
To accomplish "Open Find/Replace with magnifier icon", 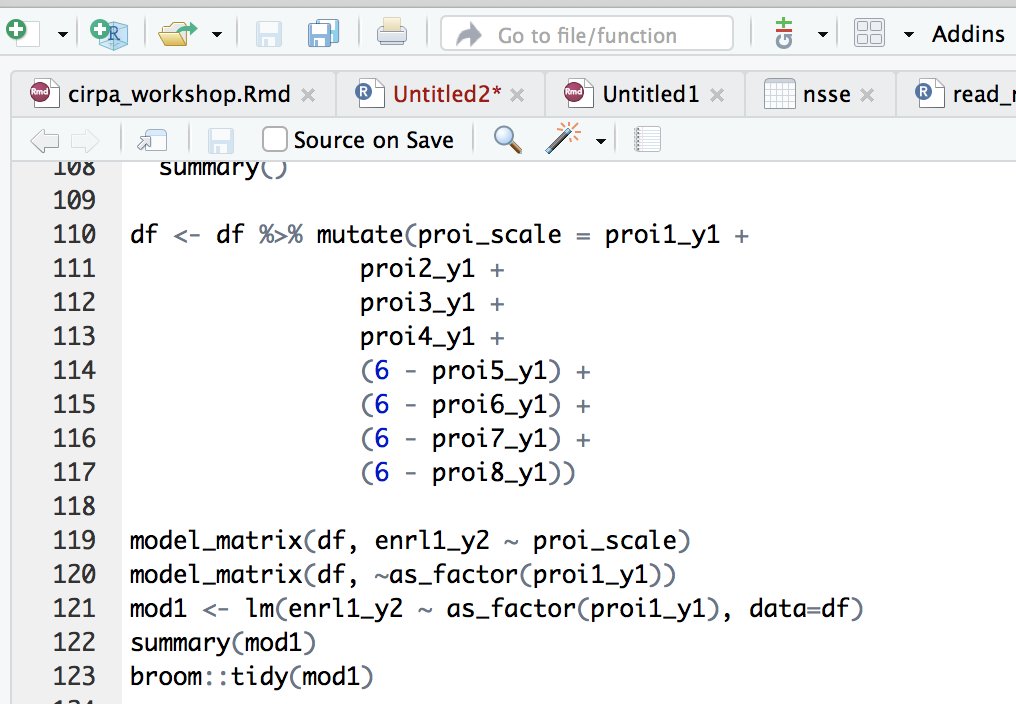I will tap(507, 139).
